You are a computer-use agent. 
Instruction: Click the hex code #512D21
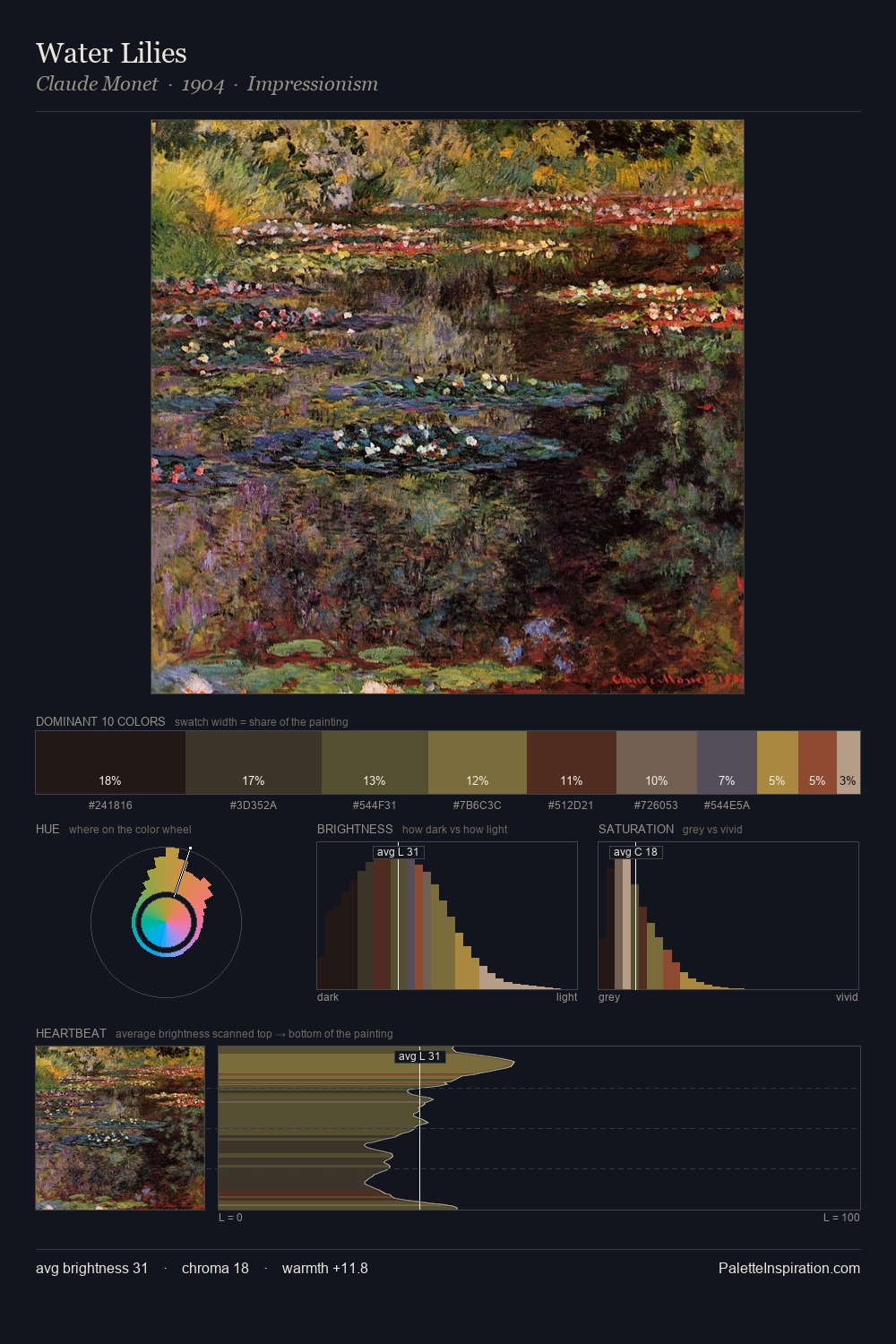(x=571, y=806)
